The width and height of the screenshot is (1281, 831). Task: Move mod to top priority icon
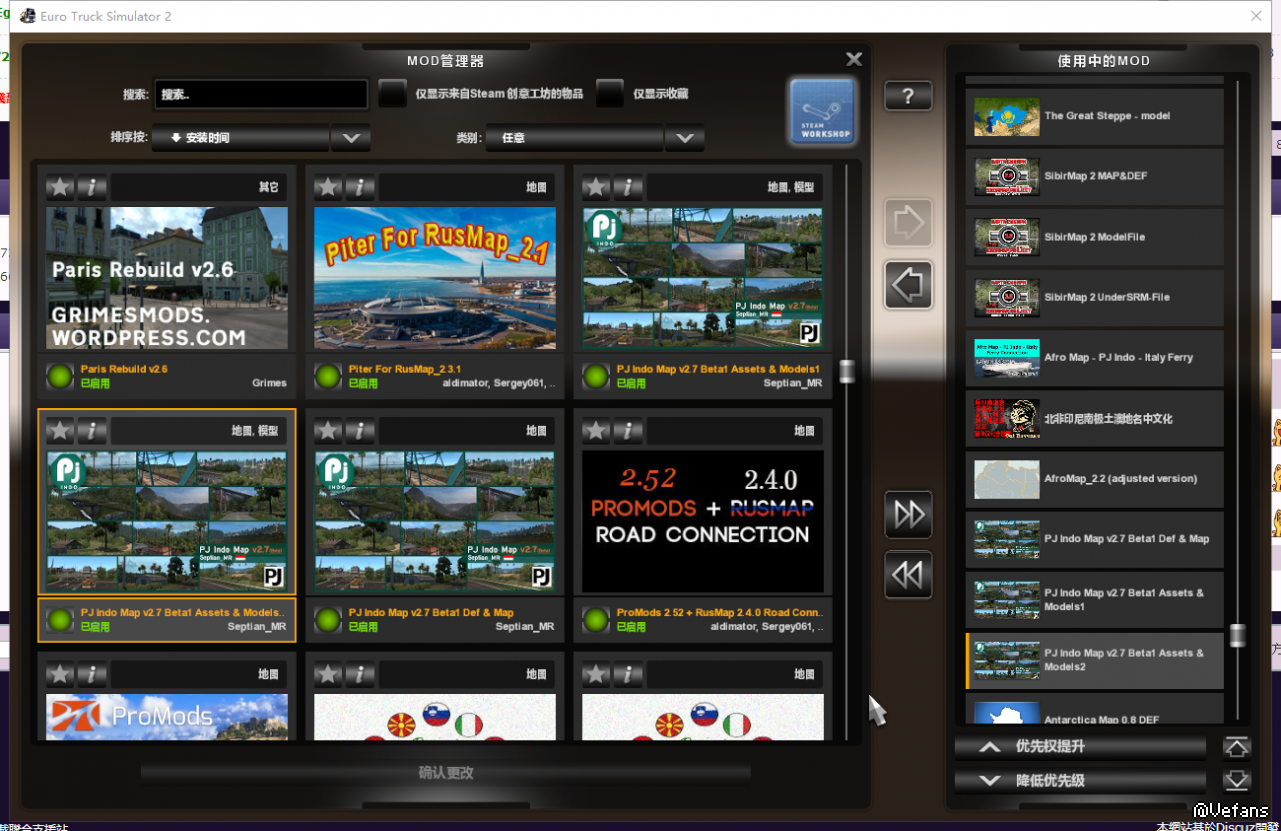pos(1236,747)
